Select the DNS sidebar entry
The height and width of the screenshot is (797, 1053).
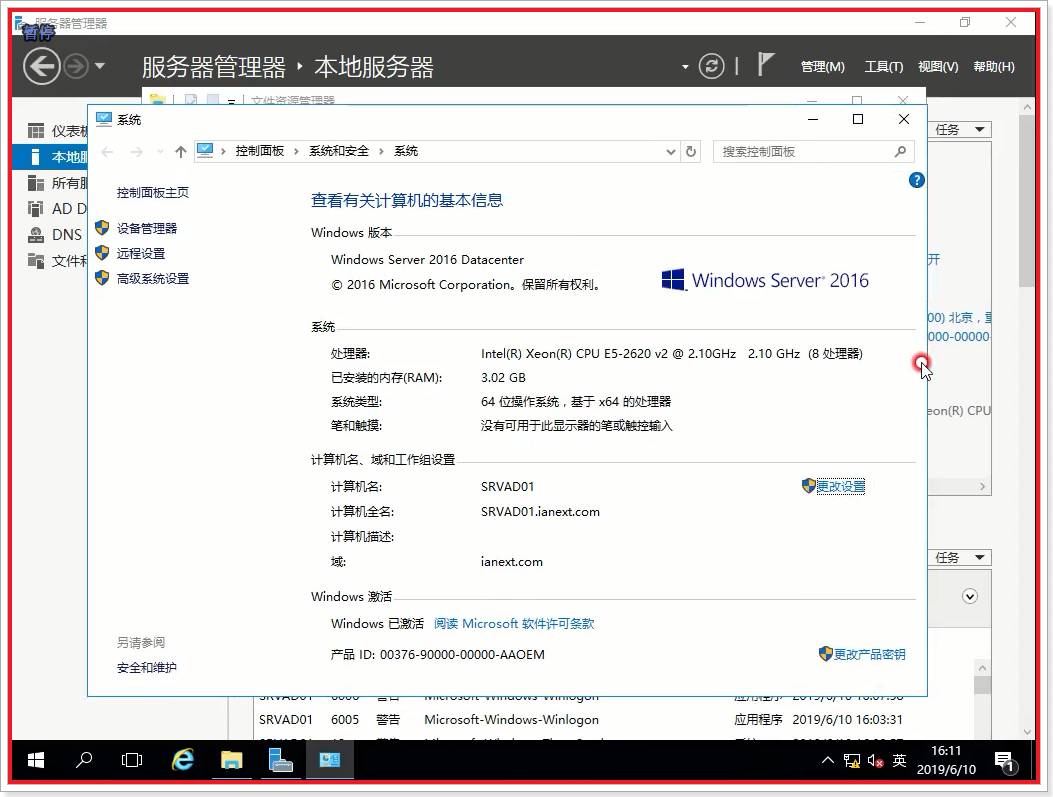[x=57, y=234]
